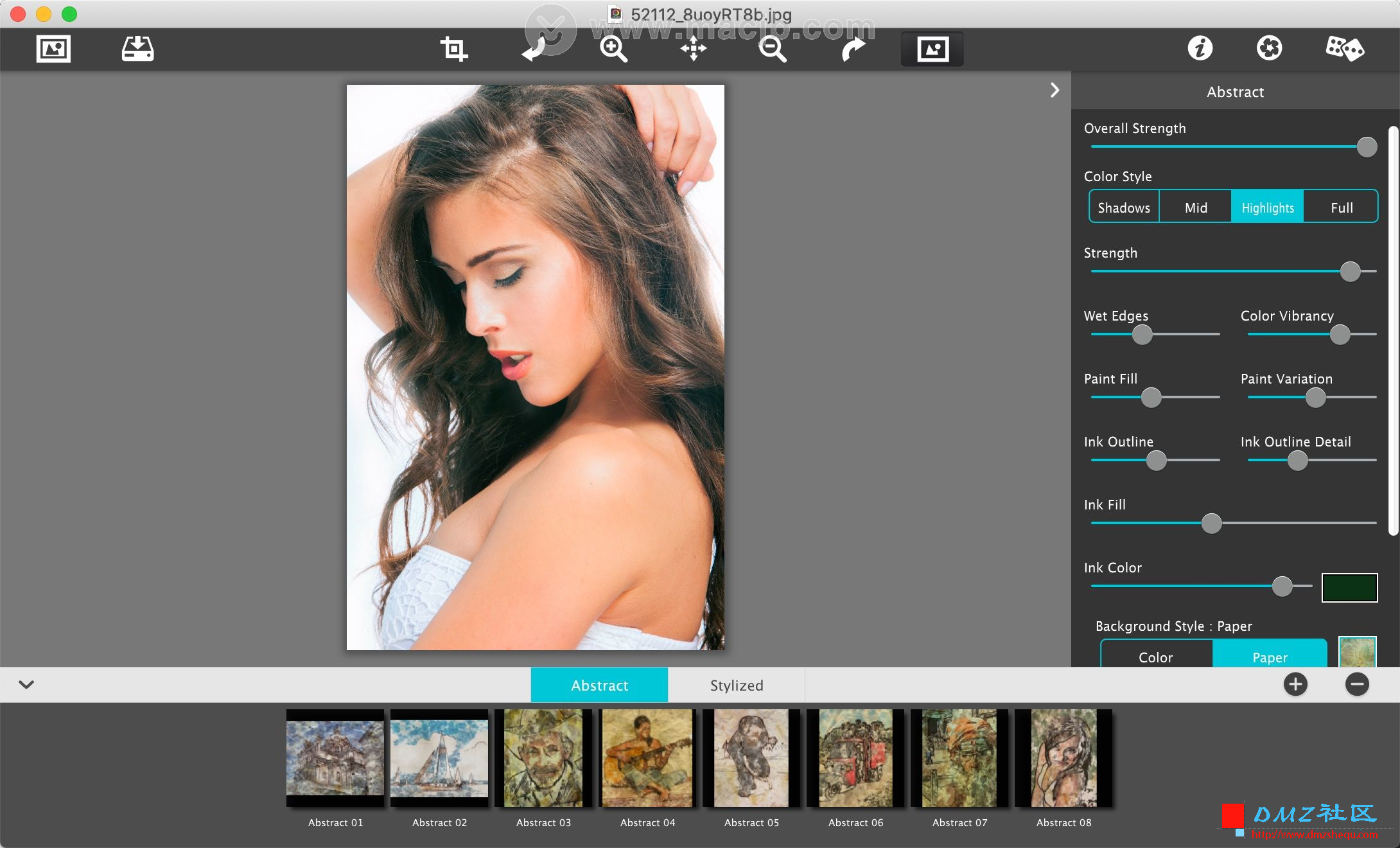Undo with the left curved arrow
Image resolution: width=1400 pixels, height=848 pixels.
534,49
